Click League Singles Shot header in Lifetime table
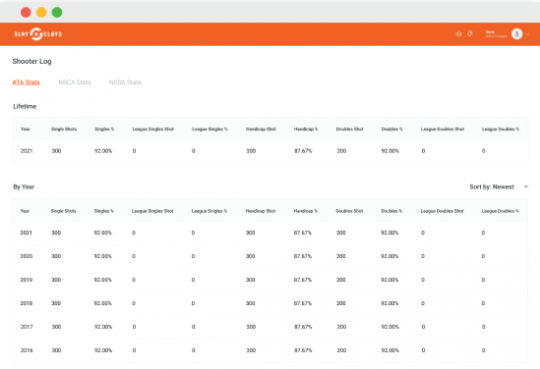This screenshot has width=540, height=369. [x=153, y=129]
